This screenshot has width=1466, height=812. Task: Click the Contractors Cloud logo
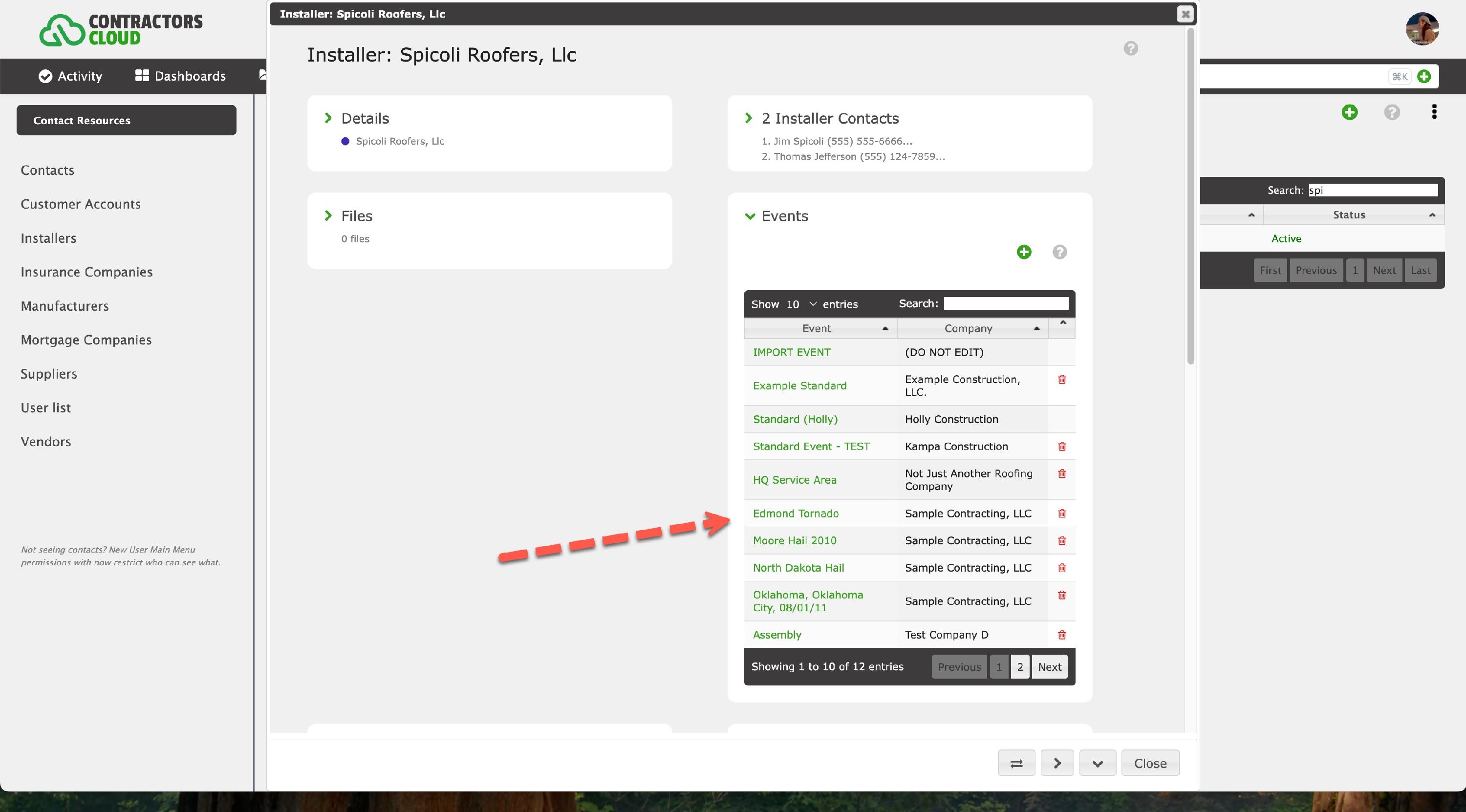tap(121, 30)
